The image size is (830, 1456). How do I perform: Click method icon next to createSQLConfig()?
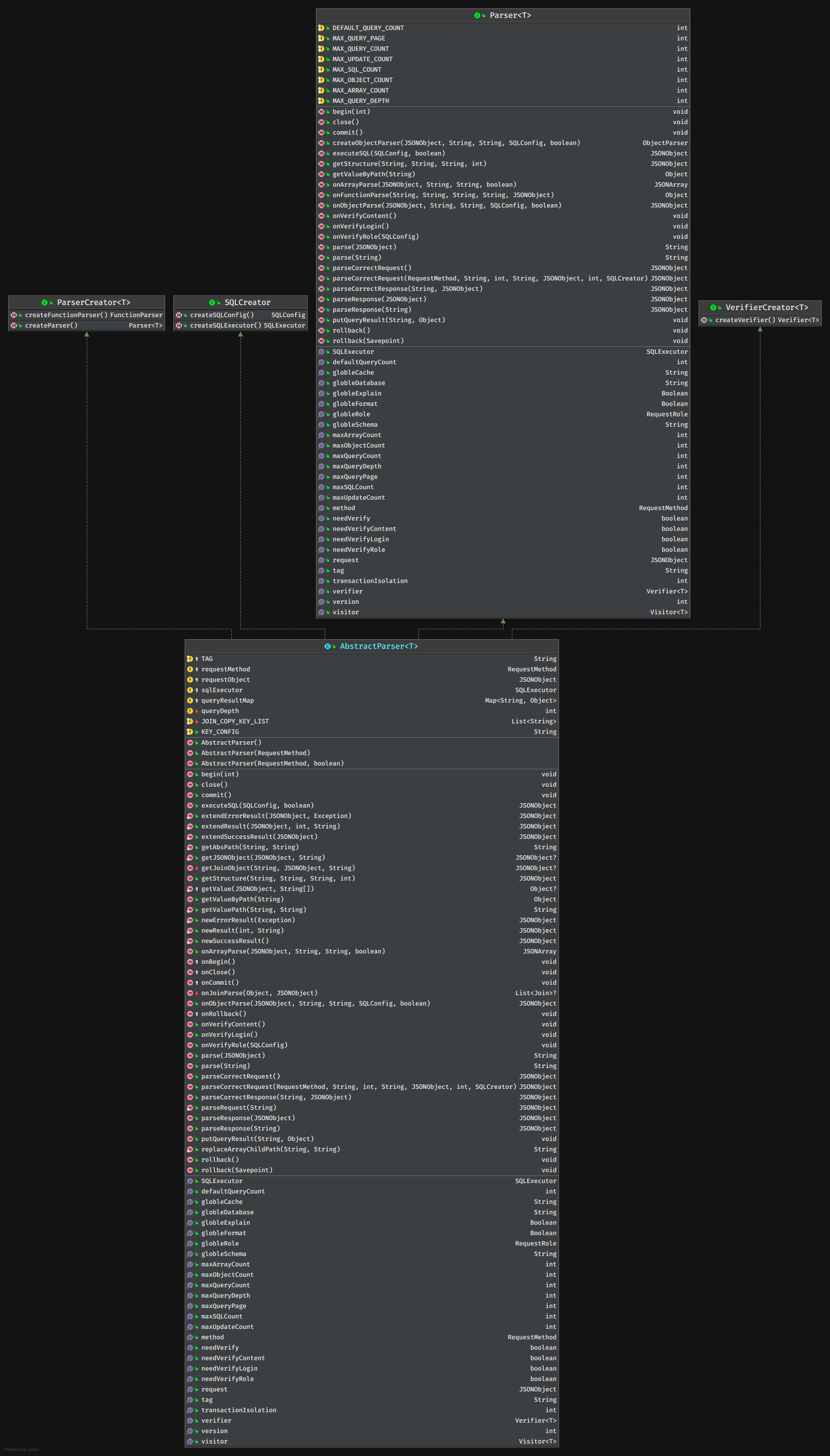[x=178, y=315]
